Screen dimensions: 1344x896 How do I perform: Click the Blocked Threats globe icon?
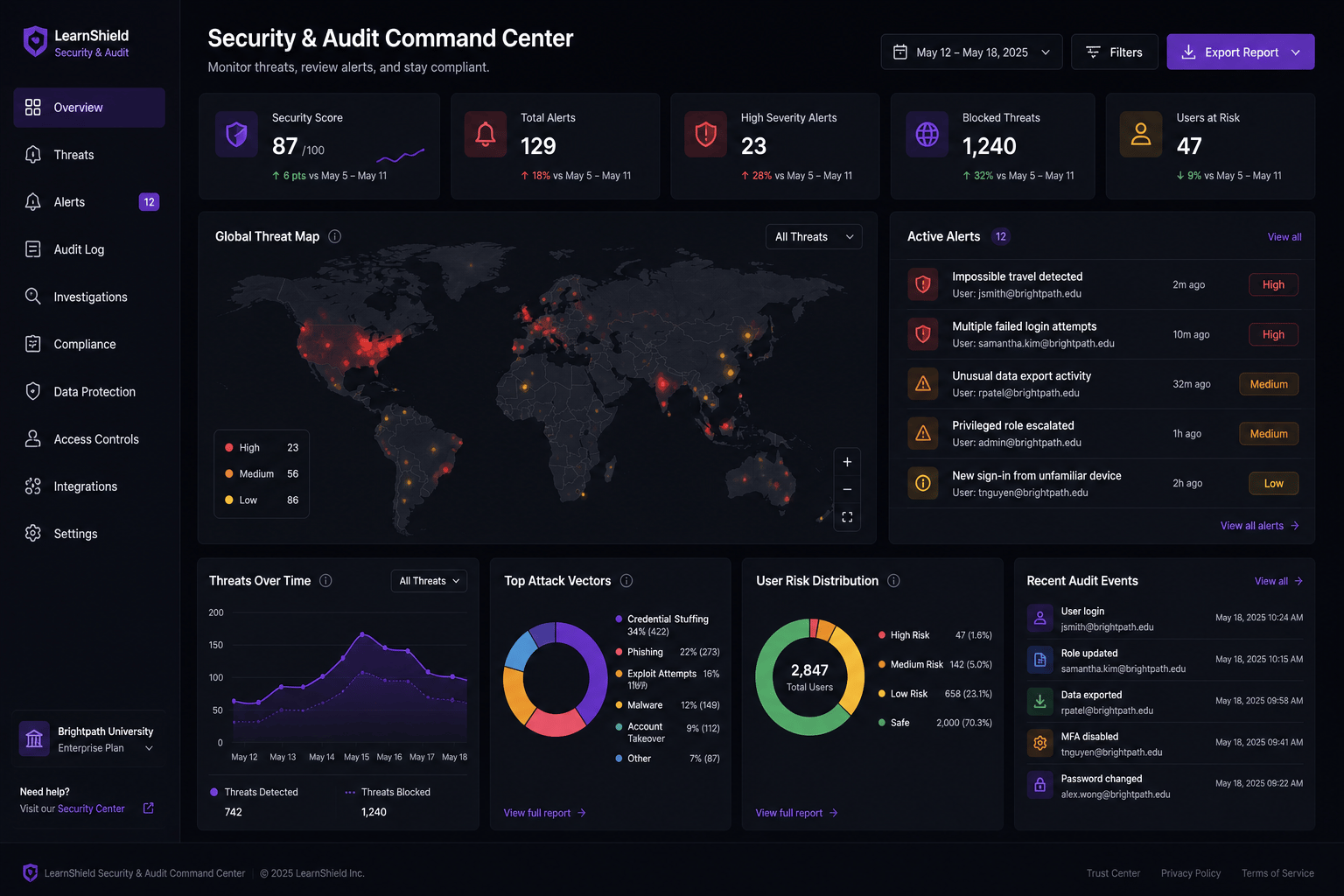(x=927, y=134)
